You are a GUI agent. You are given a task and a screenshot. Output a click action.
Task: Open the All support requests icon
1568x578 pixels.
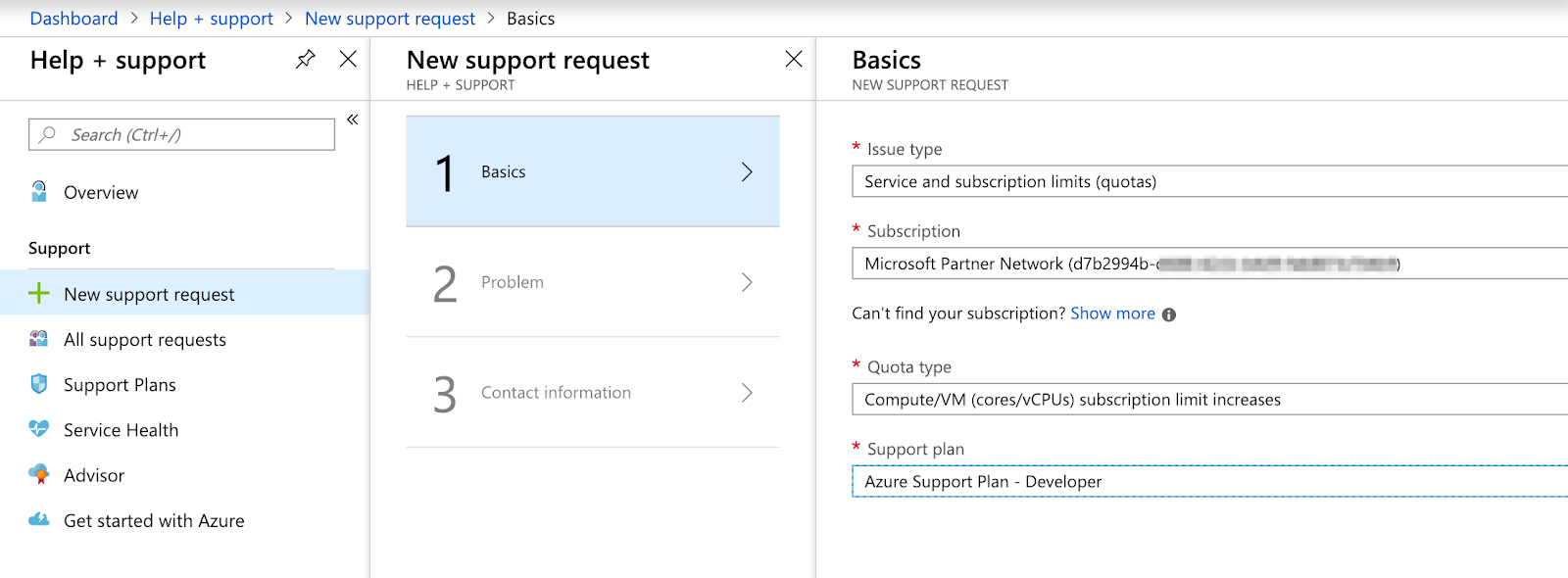[39, 339]
